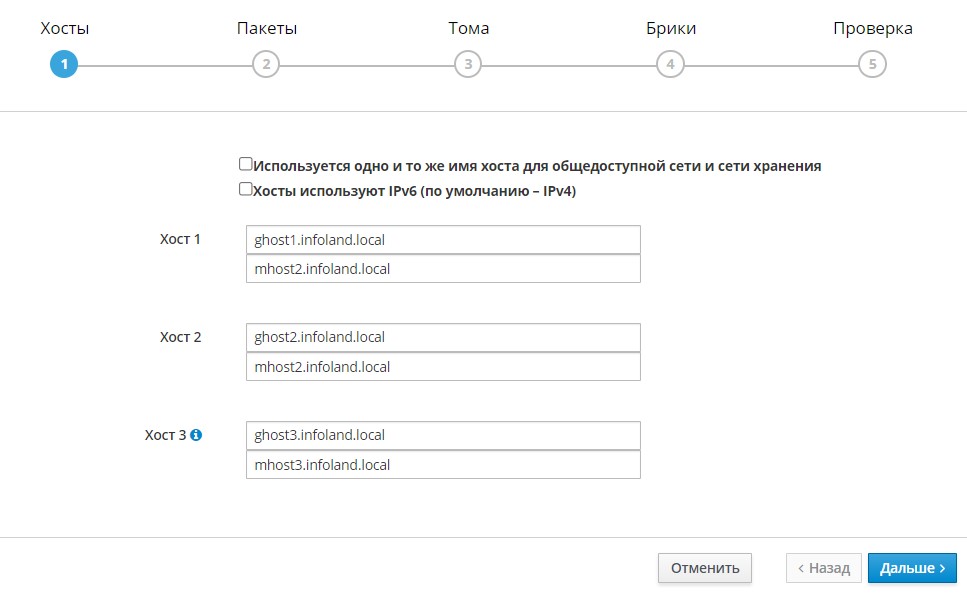Click the Брики step title

click(x=671, y=28)
